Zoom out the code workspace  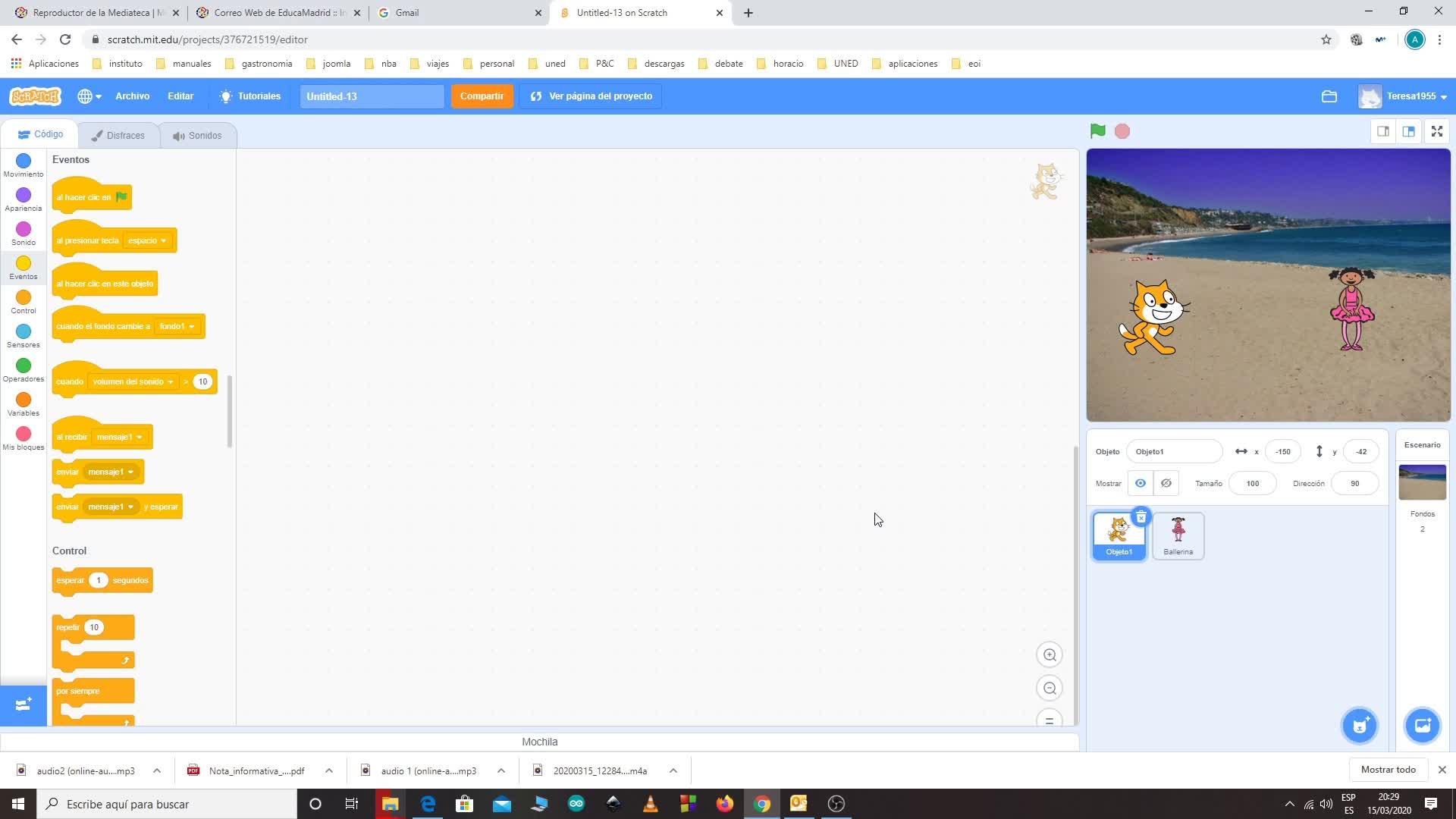click(1050, 689)
